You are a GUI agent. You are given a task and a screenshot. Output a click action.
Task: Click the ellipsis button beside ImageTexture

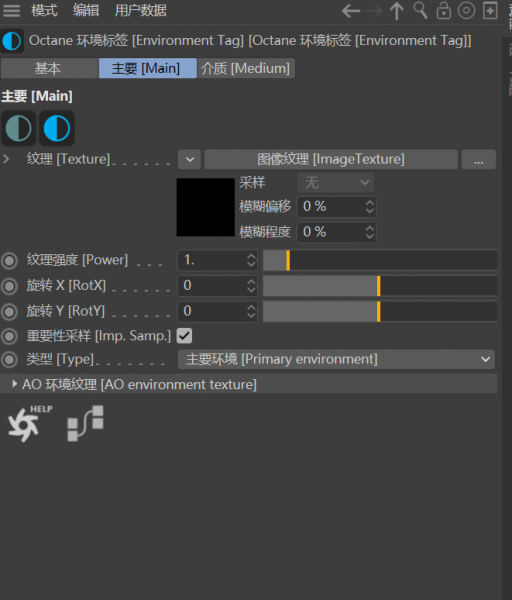tap(479, 159)
